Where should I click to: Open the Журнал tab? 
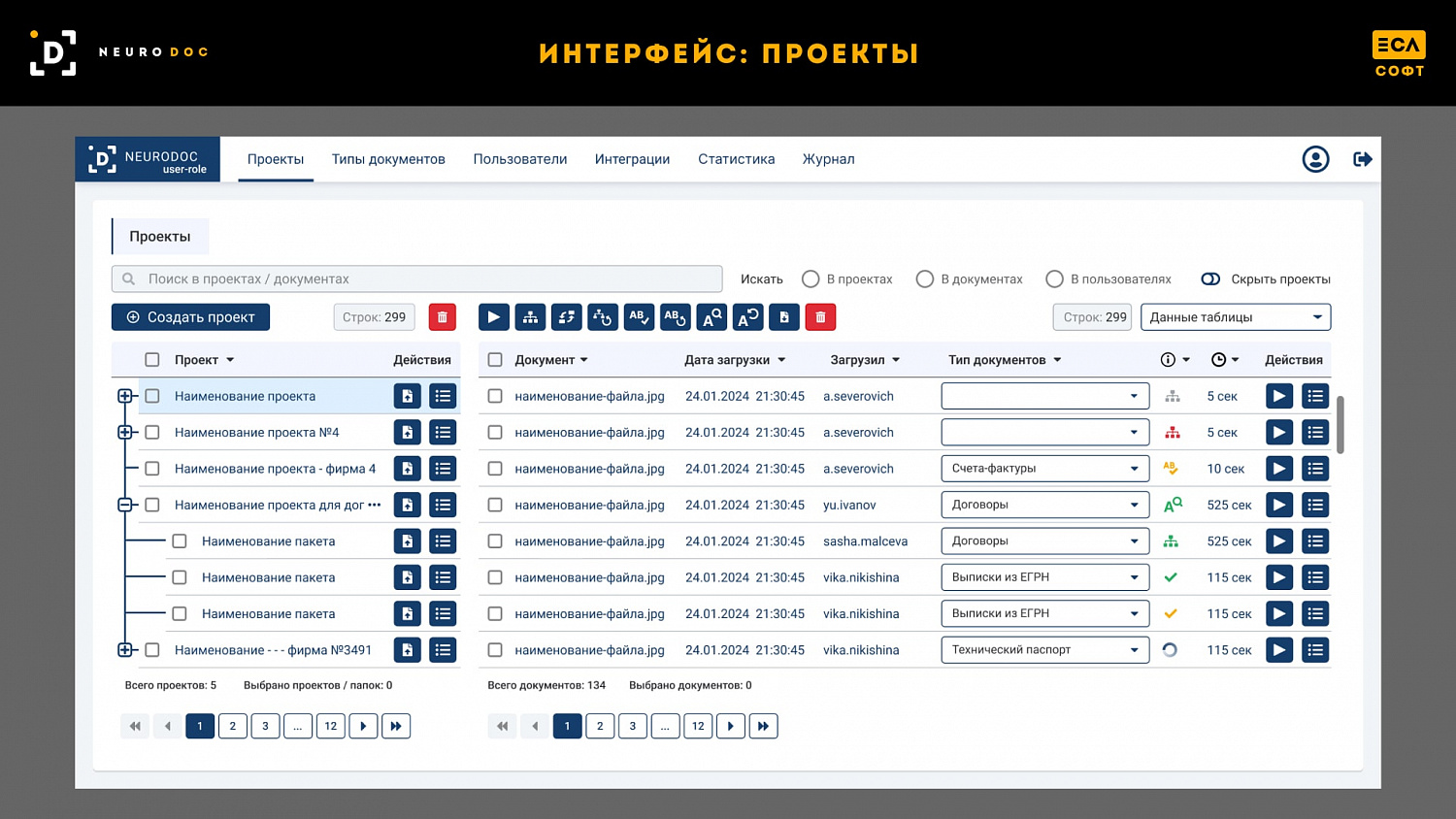pyautogui.click(x=829, y=159)
